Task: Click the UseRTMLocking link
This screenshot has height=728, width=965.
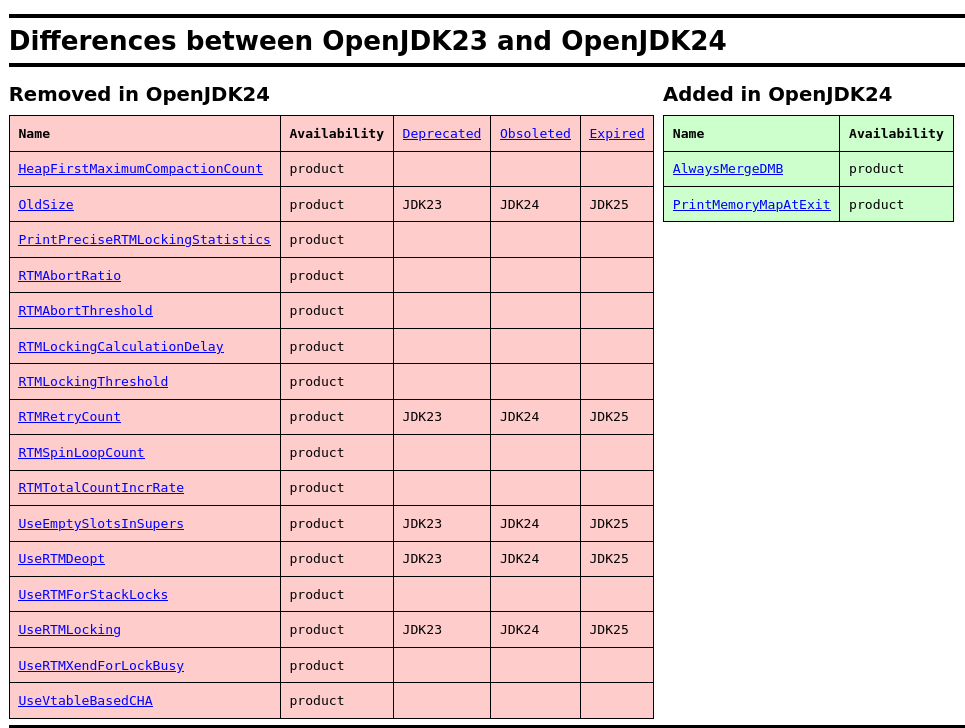Action: [70, 630]
